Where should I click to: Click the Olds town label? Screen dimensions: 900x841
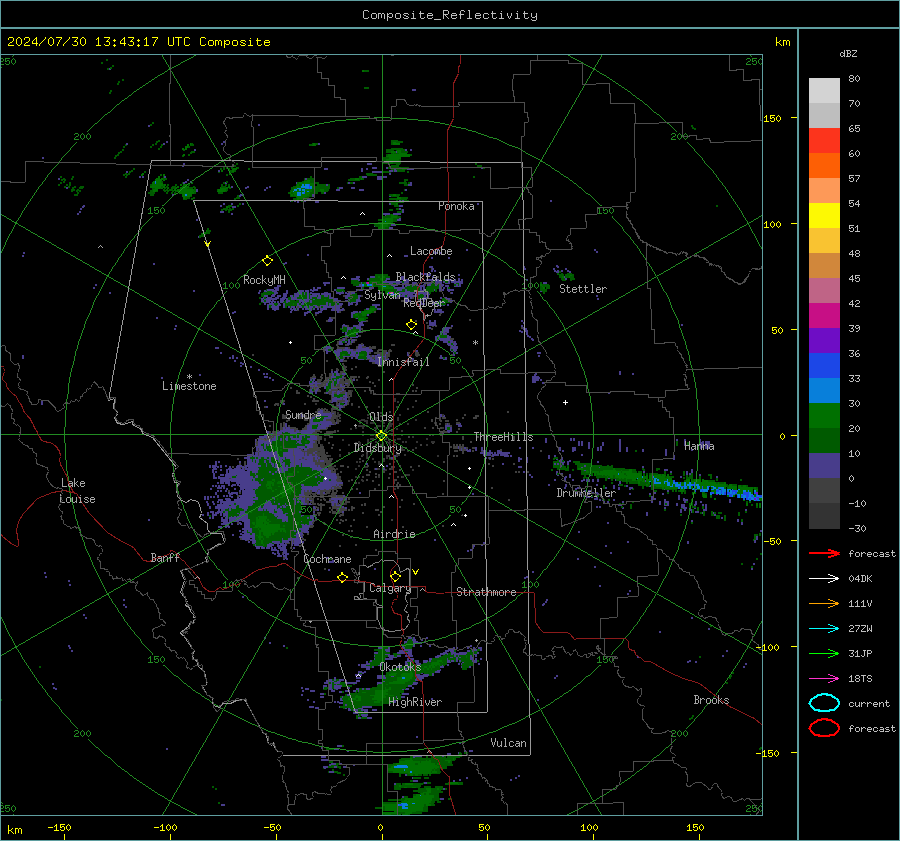click(381, 416)
